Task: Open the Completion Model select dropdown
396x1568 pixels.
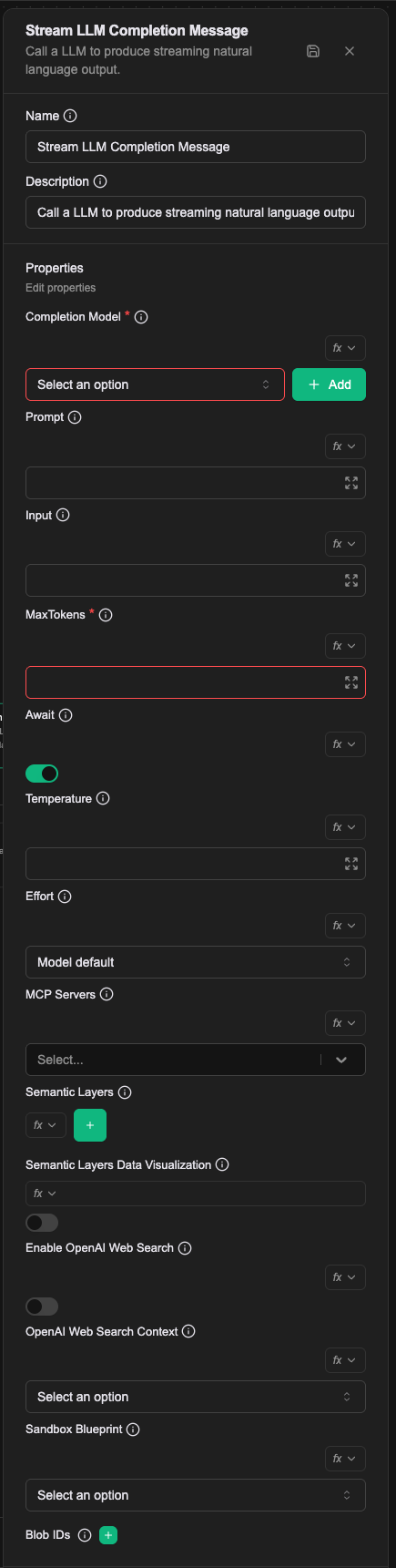Action: click(x=155, y=384)
